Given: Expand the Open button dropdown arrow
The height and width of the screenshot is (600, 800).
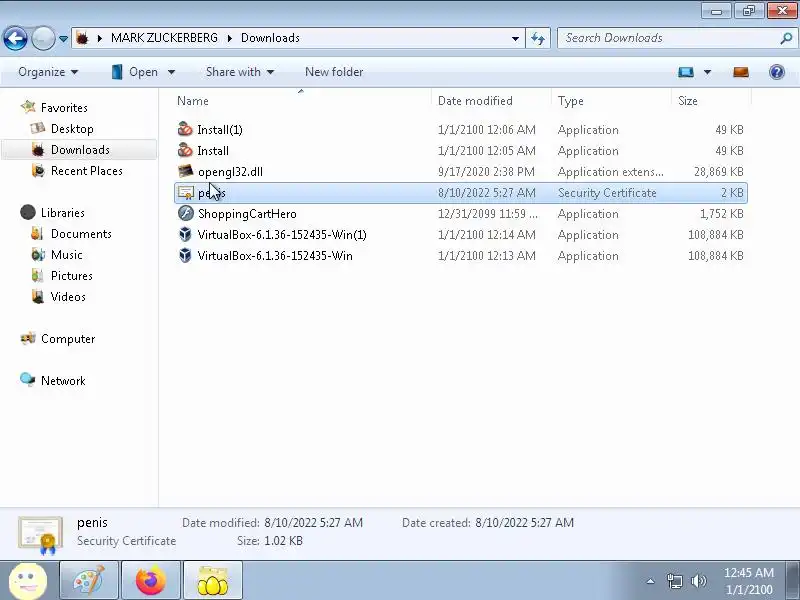Looking at the screenshot, I should (171, 72).
